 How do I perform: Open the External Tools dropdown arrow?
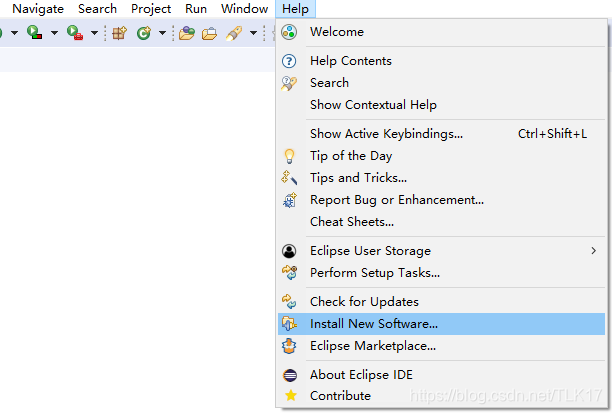(x=94, y=33)
